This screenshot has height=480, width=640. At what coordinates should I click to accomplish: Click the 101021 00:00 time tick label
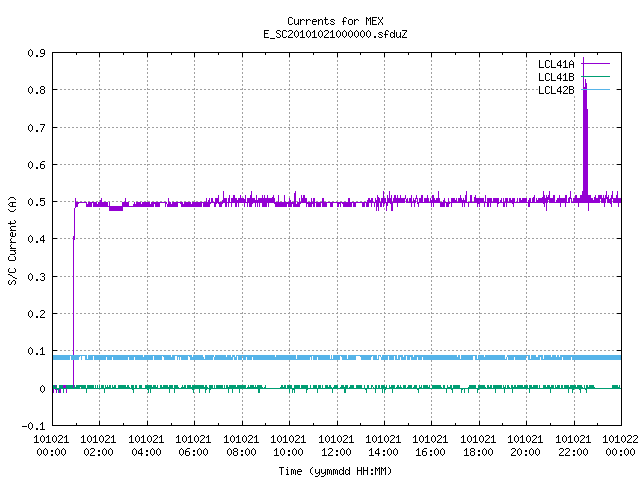tap(51, 446)
